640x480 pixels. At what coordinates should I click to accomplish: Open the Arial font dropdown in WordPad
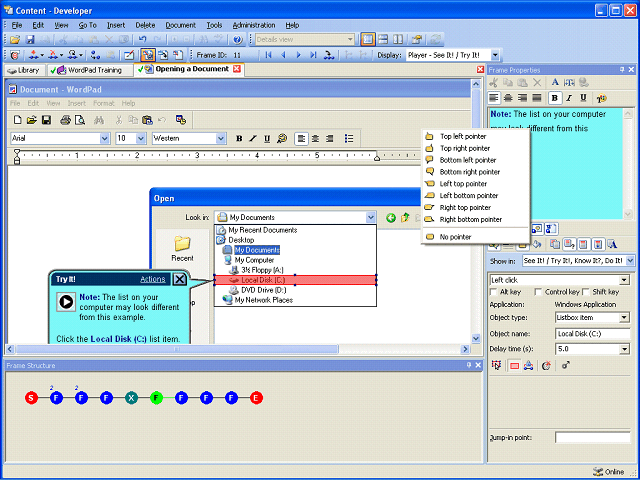104,138
